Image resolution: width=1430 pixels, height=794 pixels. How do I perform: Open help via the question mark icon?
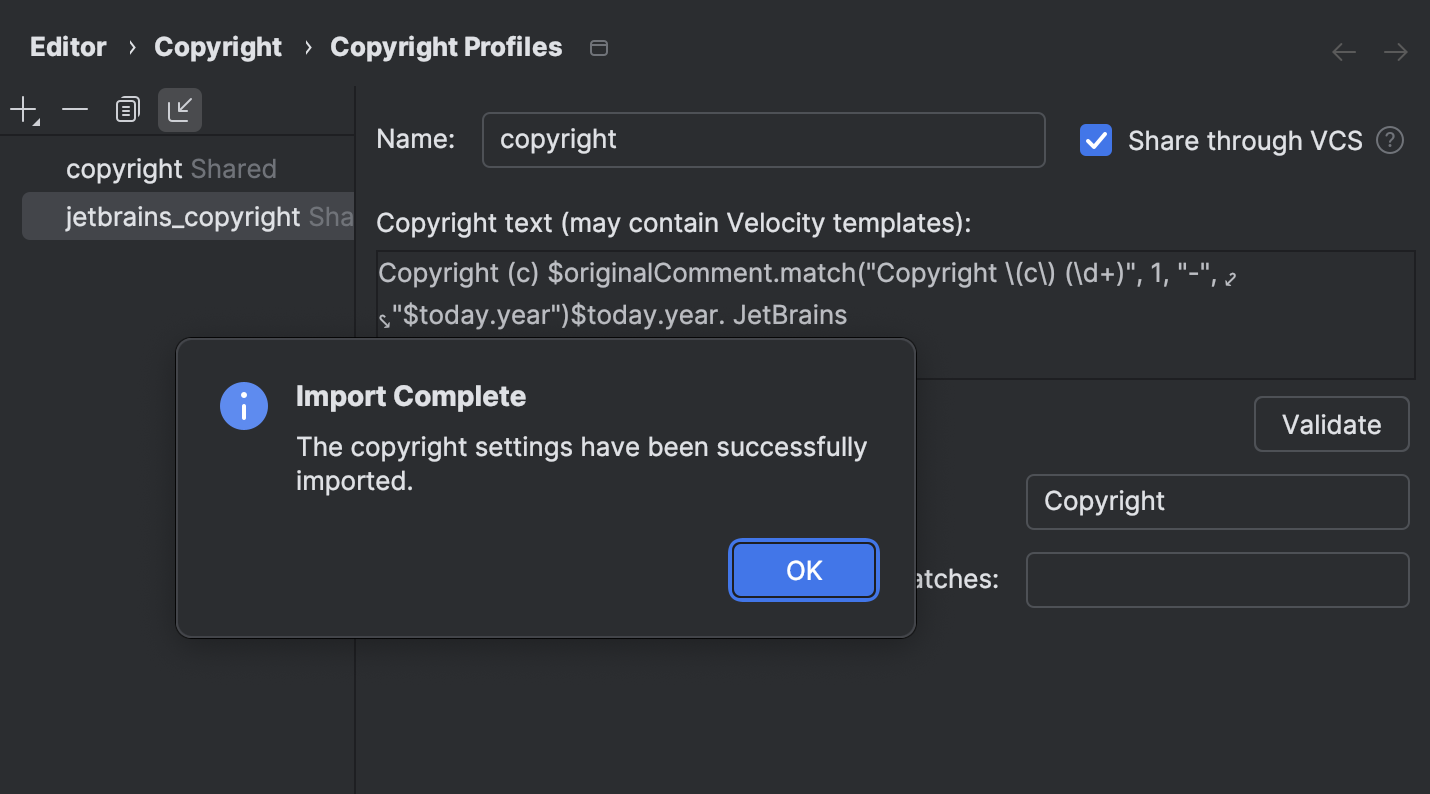pyautogui.click(x=1390, y=141)
